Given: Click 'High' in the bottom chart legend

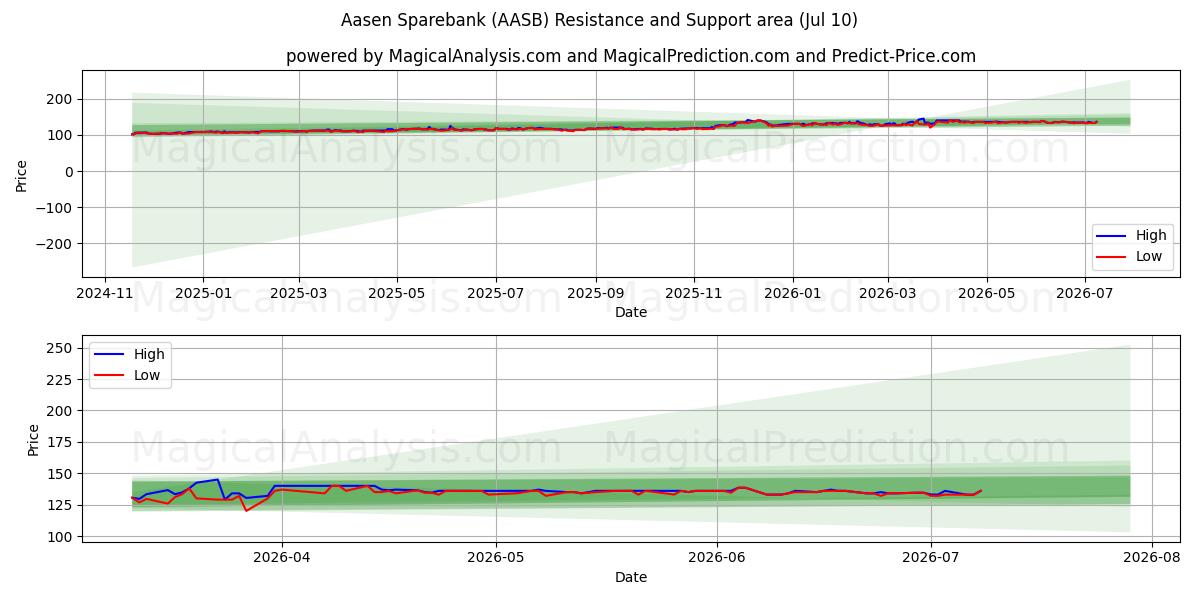Looking at the screenshot, I should [150, 354].
